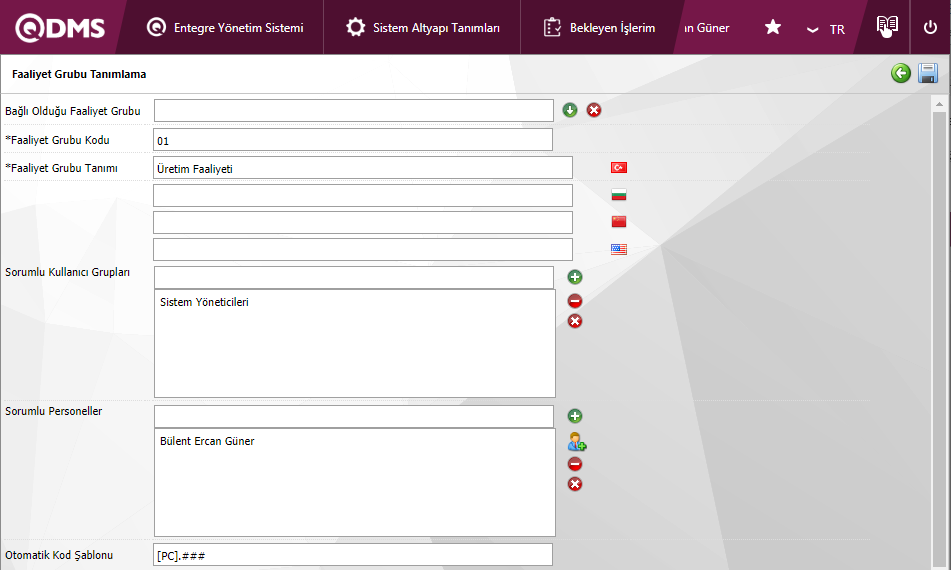Open Bekleyen İşlerim menu
Image resolution: width=951 pixels, height=570 pixels.
tap(599, 28)
